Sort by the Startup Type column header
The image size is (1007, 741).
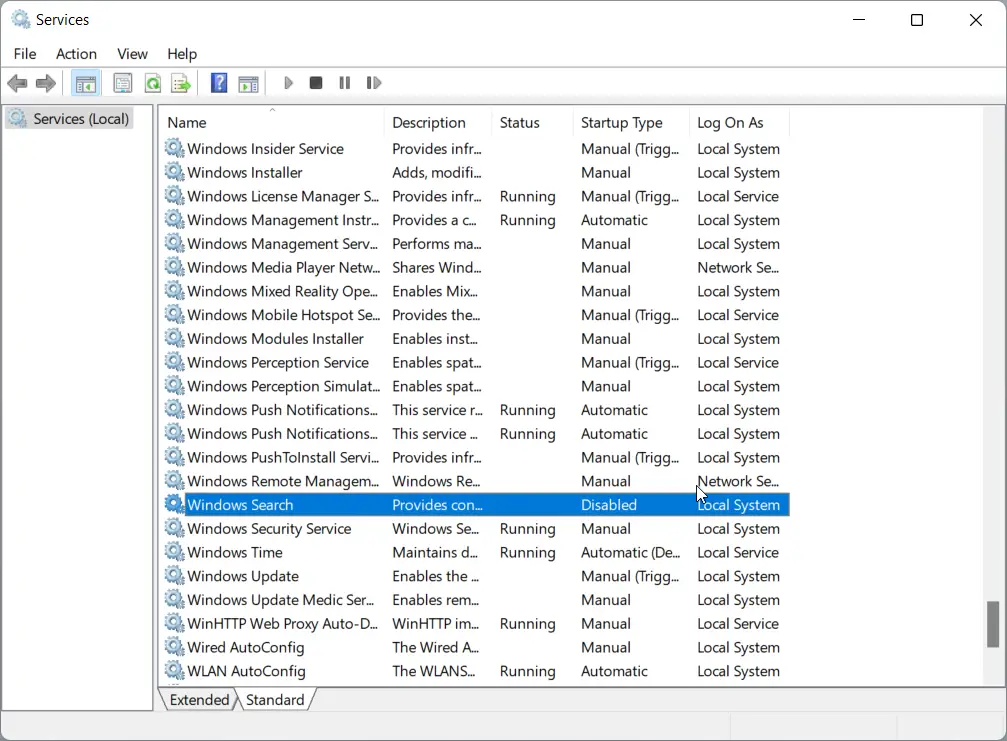click(631, 123)
